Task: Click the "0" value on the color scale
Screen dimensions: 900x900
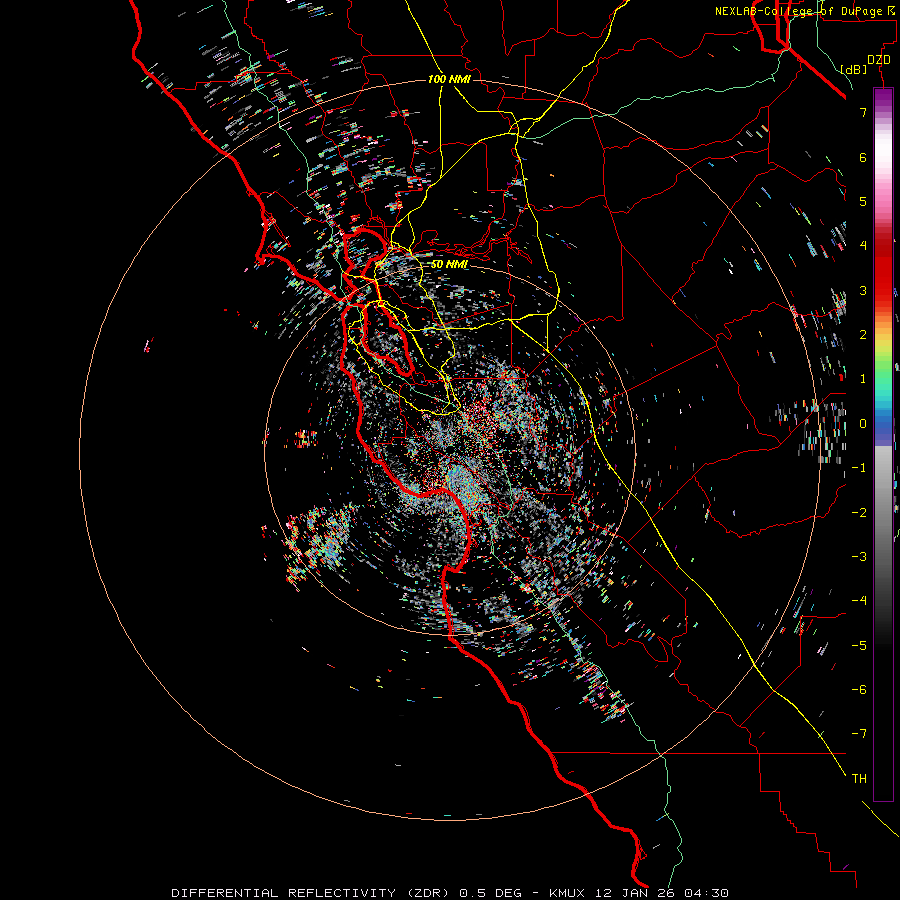Action: [863, 424]
